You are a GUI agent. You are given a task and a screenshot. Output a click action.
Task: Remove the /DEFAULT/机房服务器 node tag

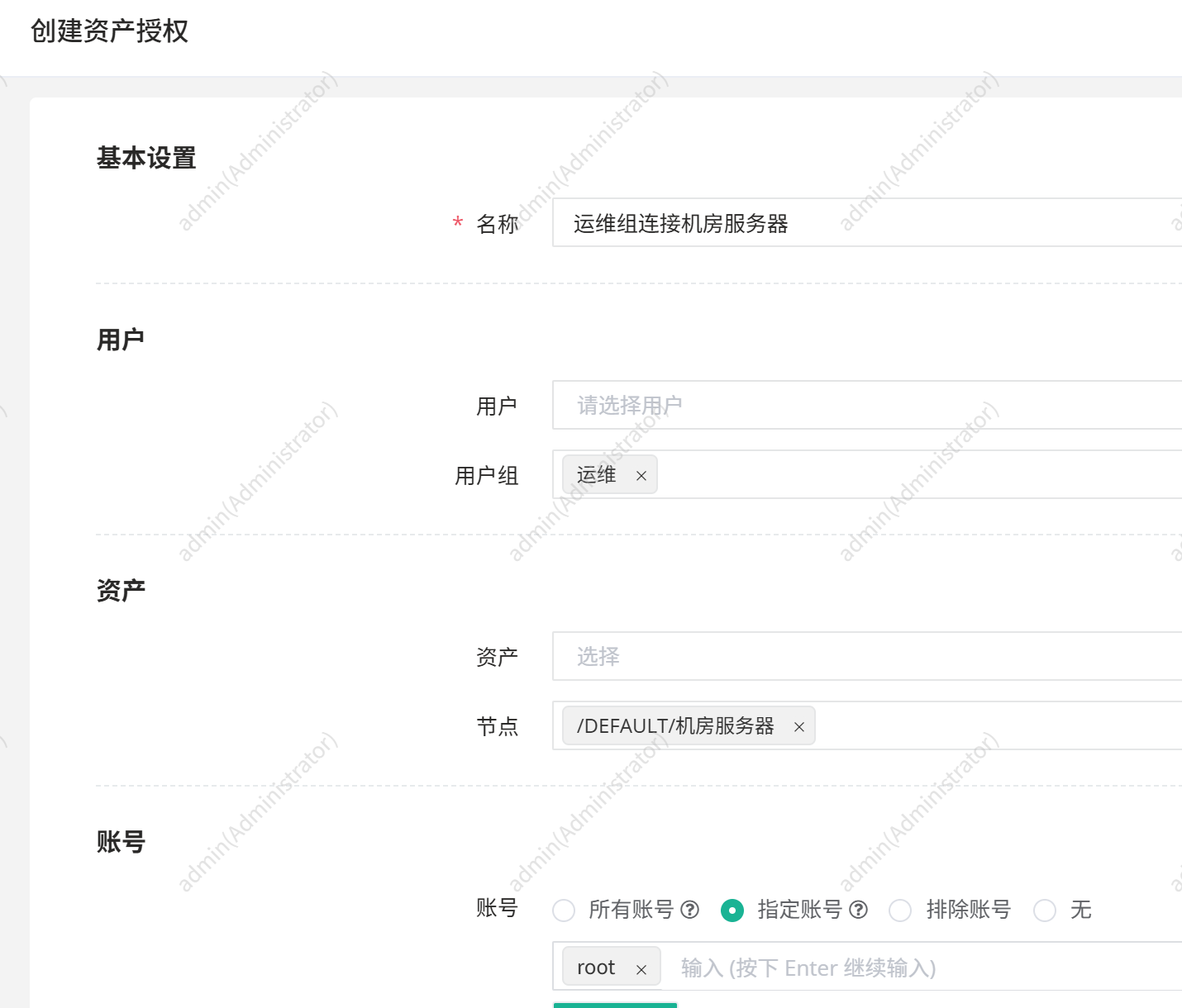[x=799, y=727]
